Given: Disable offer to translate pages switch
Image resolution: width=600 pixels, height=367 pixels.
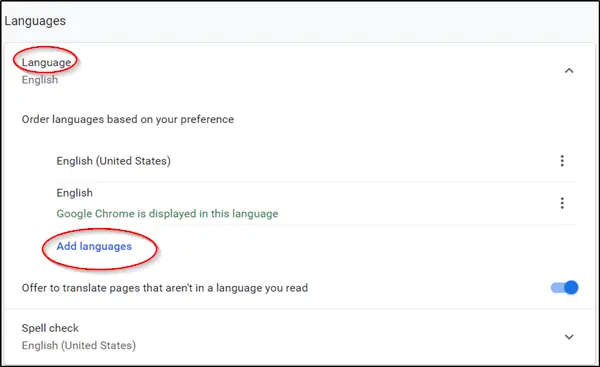Looking at the screenshot, I should point(564,287).
